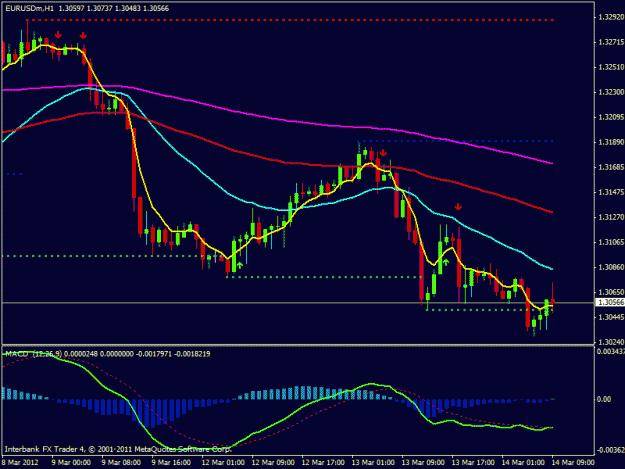Click the red sell arrow above the 13 Mar 17:00 candles

pos(458,206)
